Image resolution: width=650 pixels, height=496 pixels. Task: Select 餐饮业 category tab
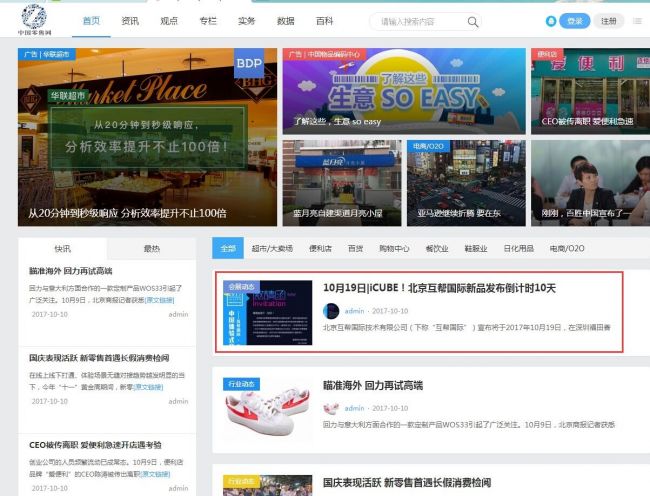(x=437, y=248)
